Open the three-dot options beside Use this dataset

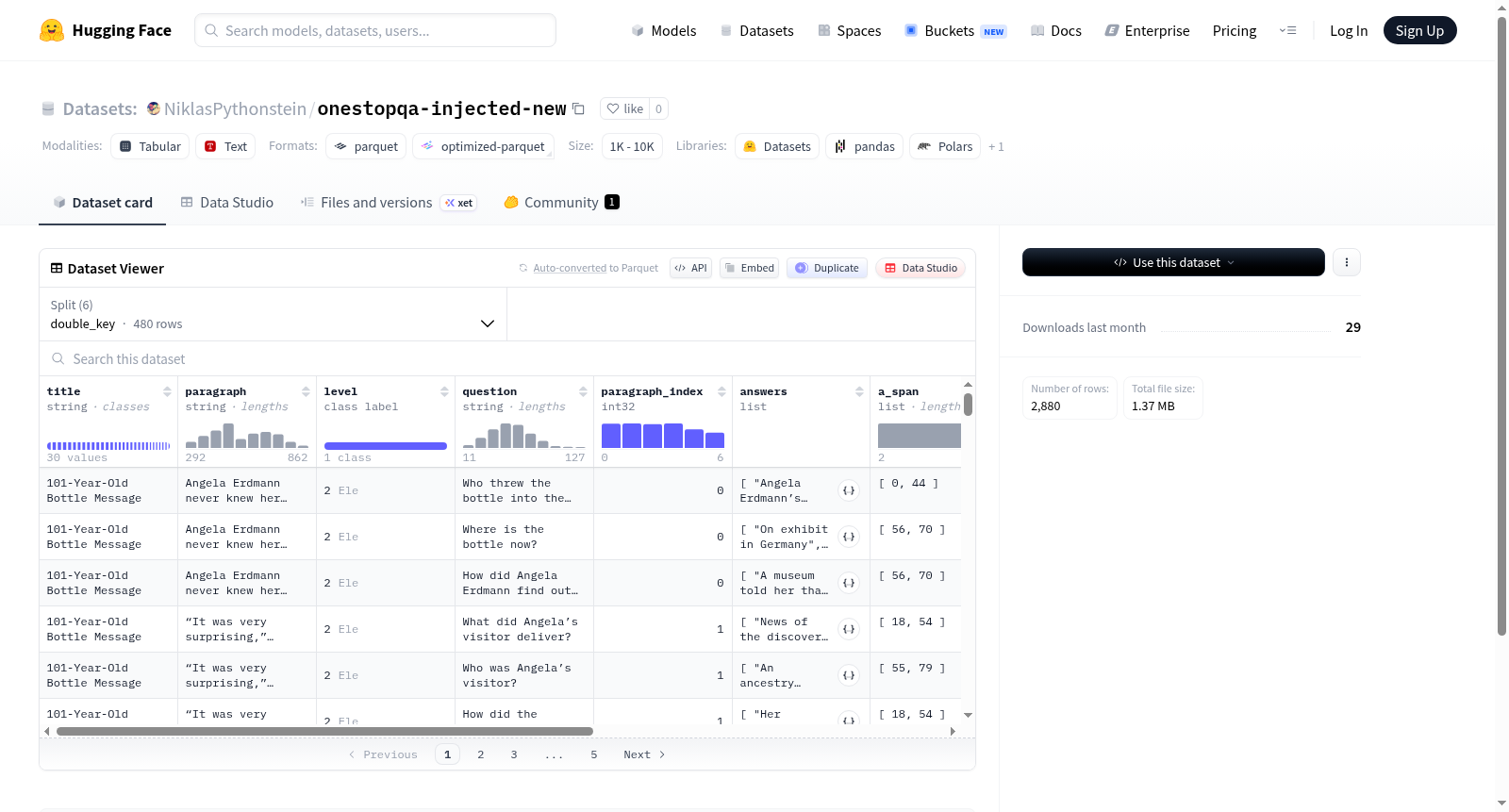(1347, 262)
